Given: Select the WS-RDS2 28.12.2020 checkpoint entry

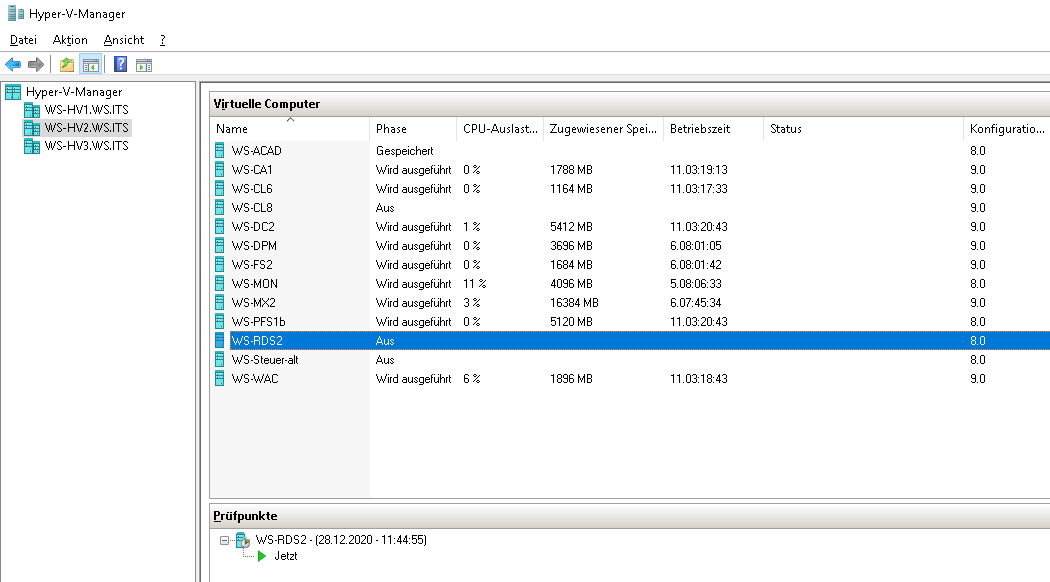Looking at the screenshot, I should click(x=342, y=540).
